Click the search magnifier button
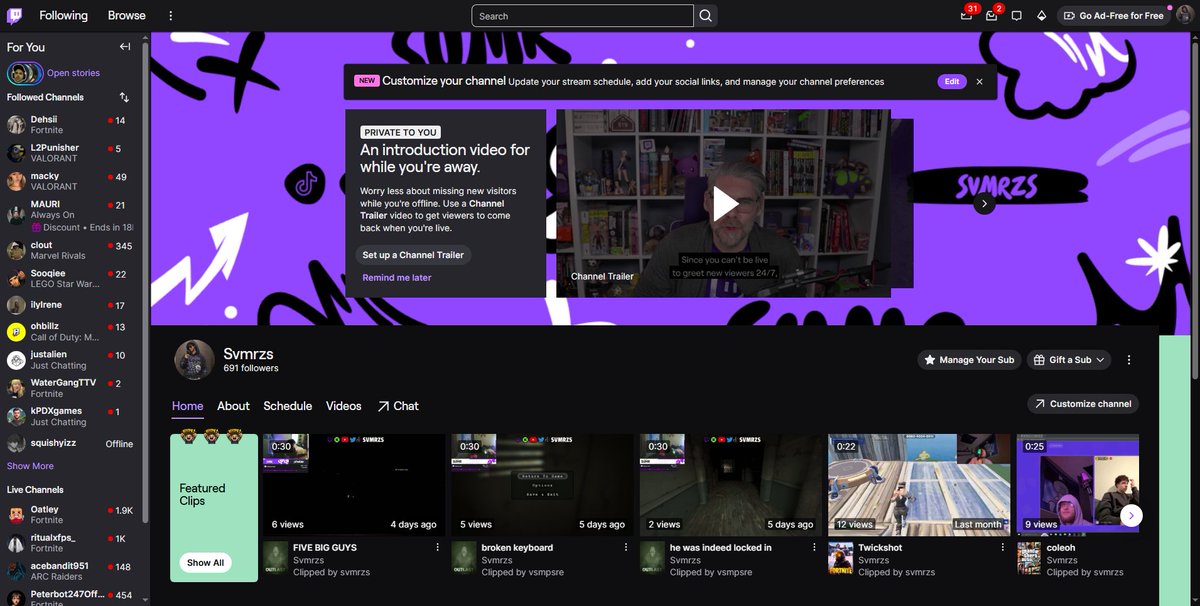Viewport: 1200px width, 606px height. (706, 16)
